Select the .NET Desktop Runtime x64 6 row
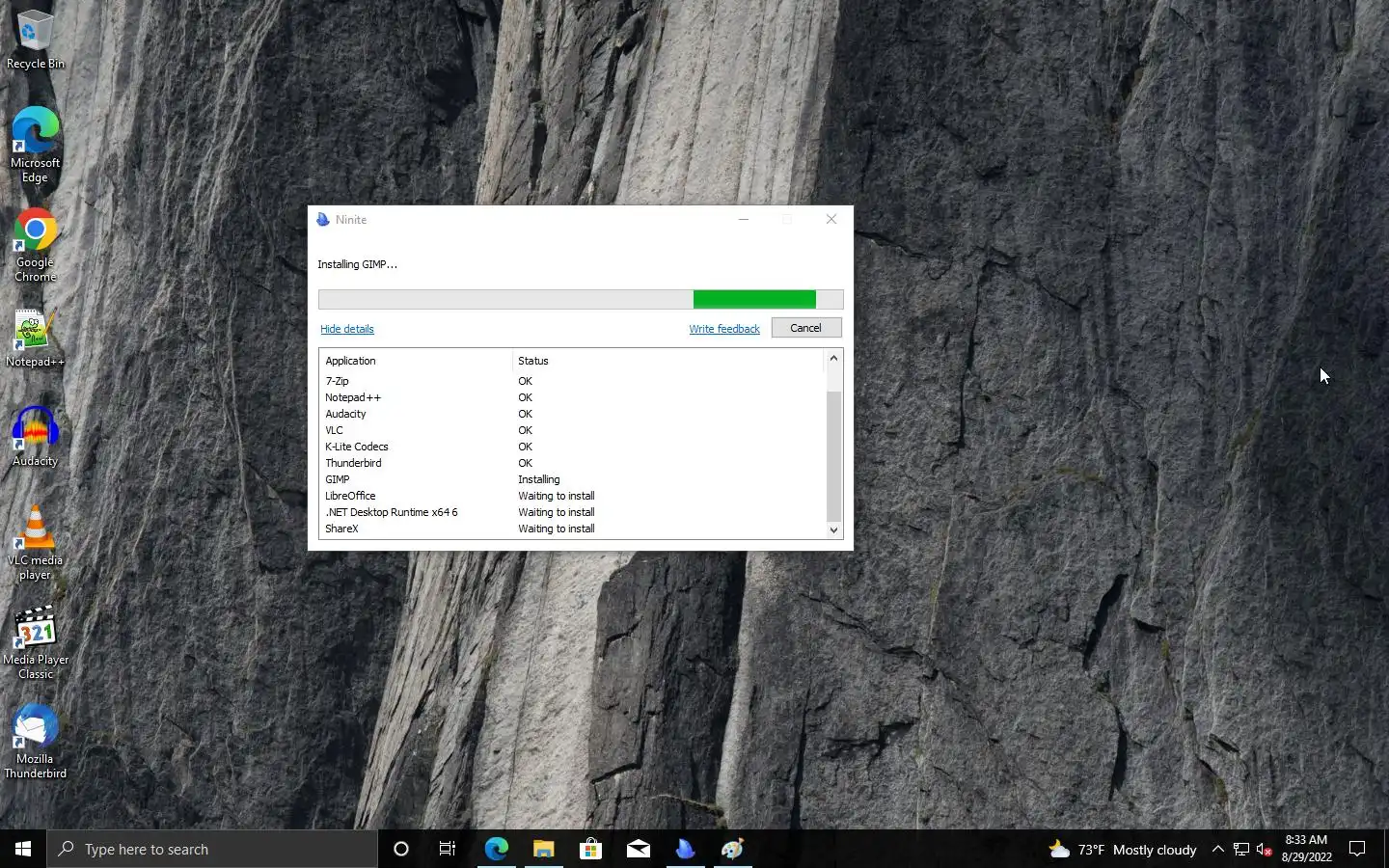The height and width of the screenshot is (868, 1389). [x=573, y=512]
